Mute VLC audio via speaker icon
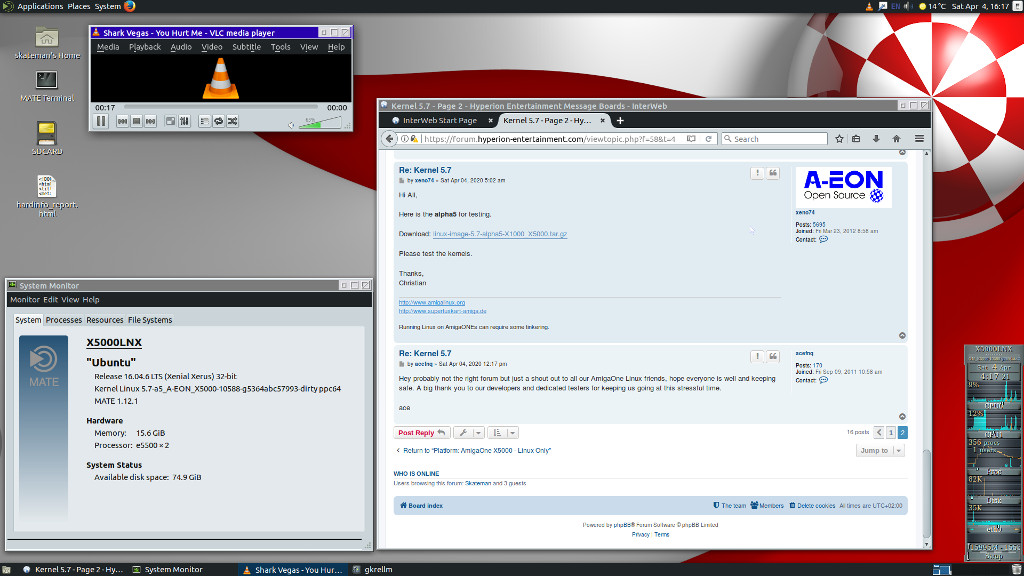The width and height of the screenshot is (1024, 576). [291, 125]
